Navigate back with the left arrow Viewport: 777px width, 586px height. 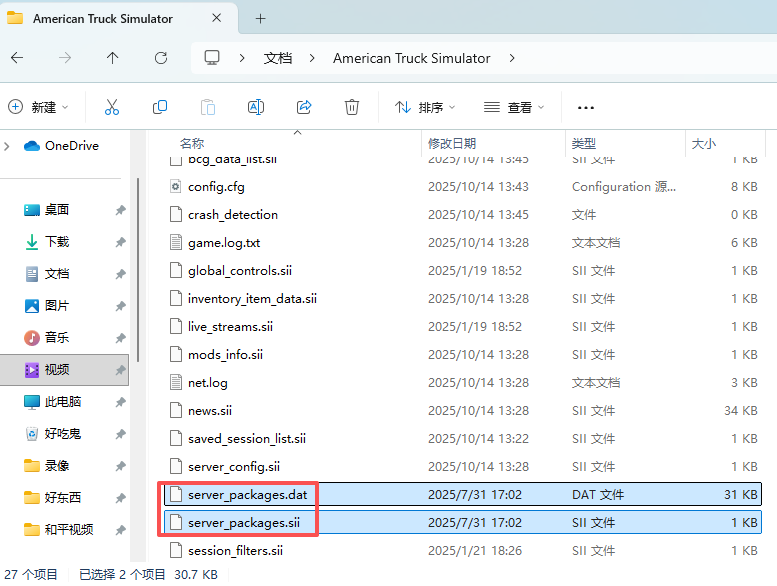tap(17, 58)
